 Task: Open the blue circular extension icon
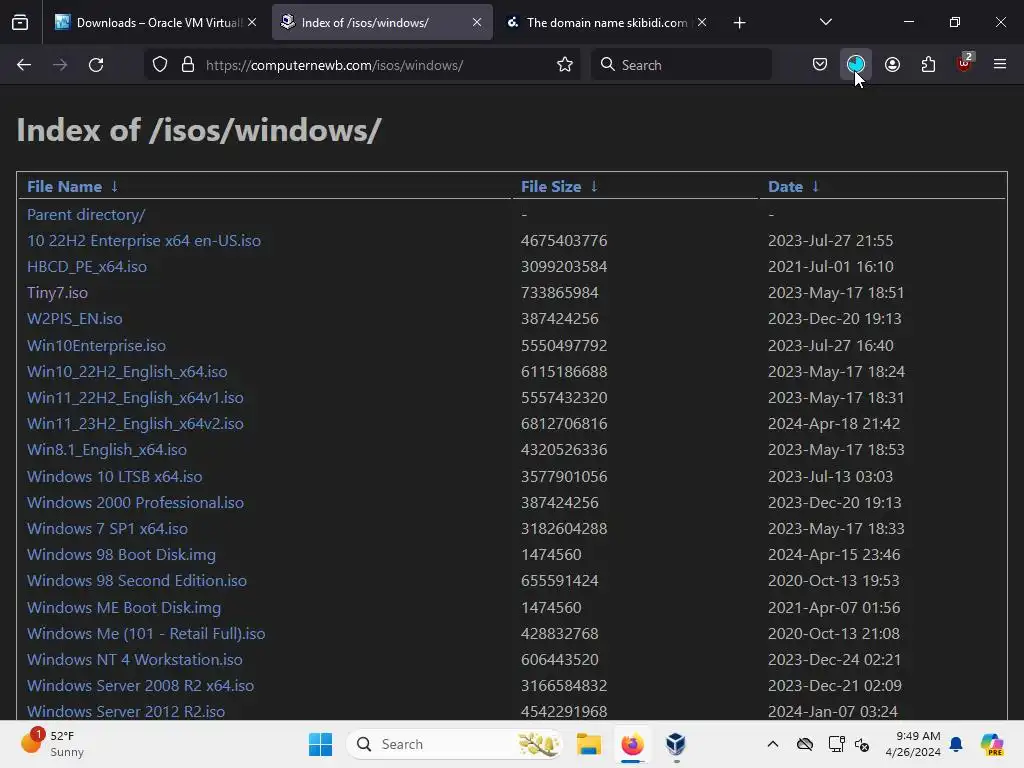[856, 65]
